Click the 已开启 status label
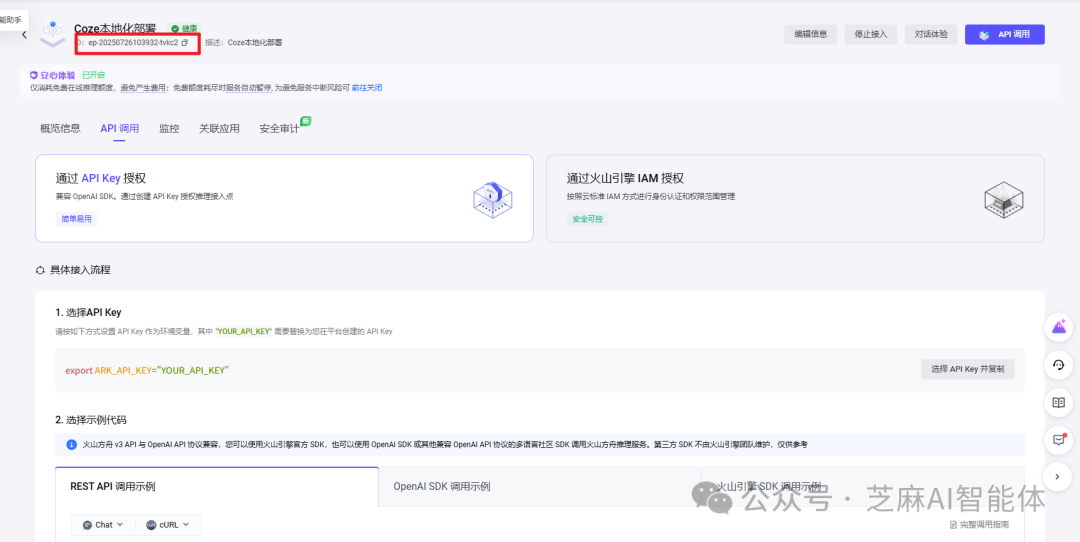The image size is (1080, 542). [94, 75]
